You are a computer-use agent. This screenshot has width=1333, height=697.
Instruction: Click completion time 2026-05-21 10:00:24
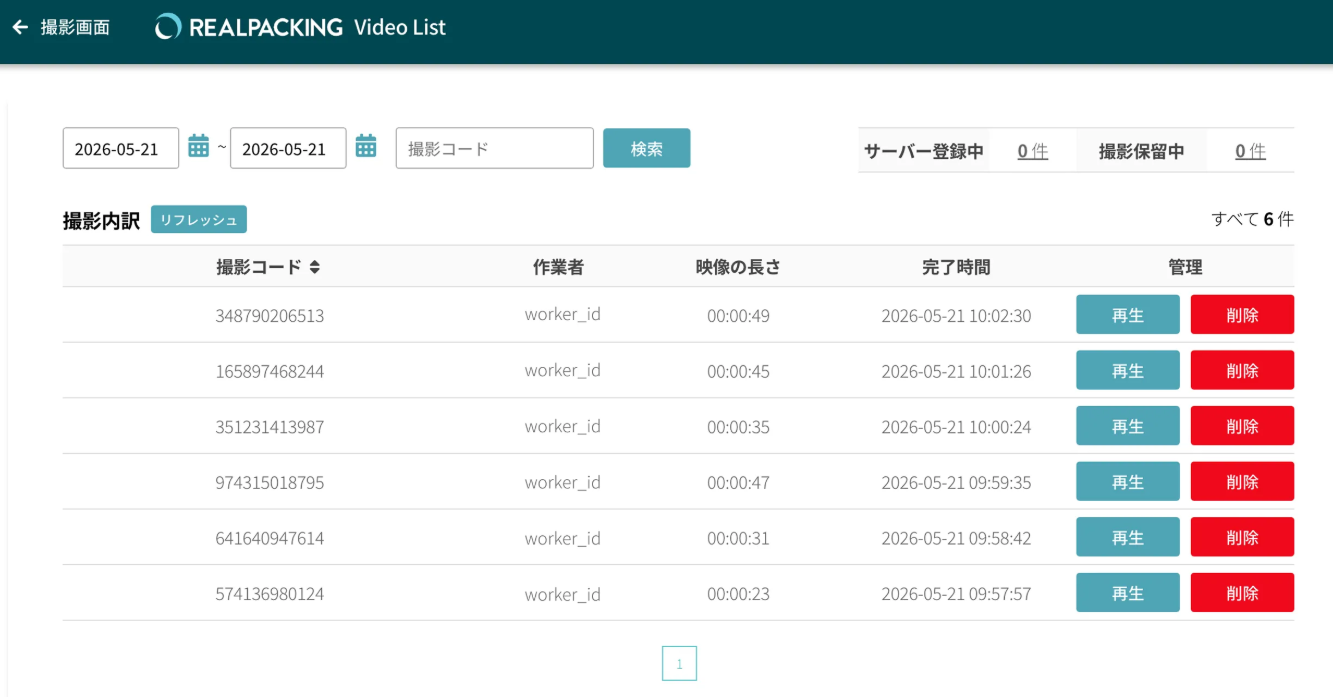[956, 427]
